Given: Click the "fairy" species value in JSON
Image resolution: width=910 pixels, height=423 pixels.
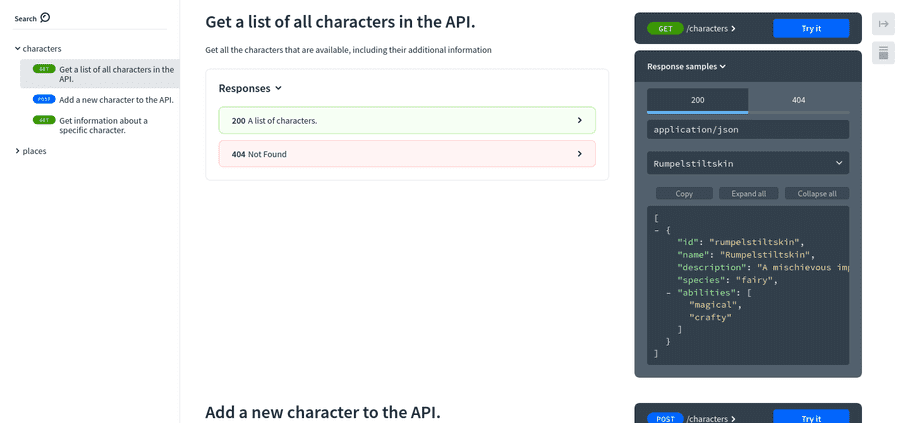Looking at the screenshot, I should tap(753, 280).
